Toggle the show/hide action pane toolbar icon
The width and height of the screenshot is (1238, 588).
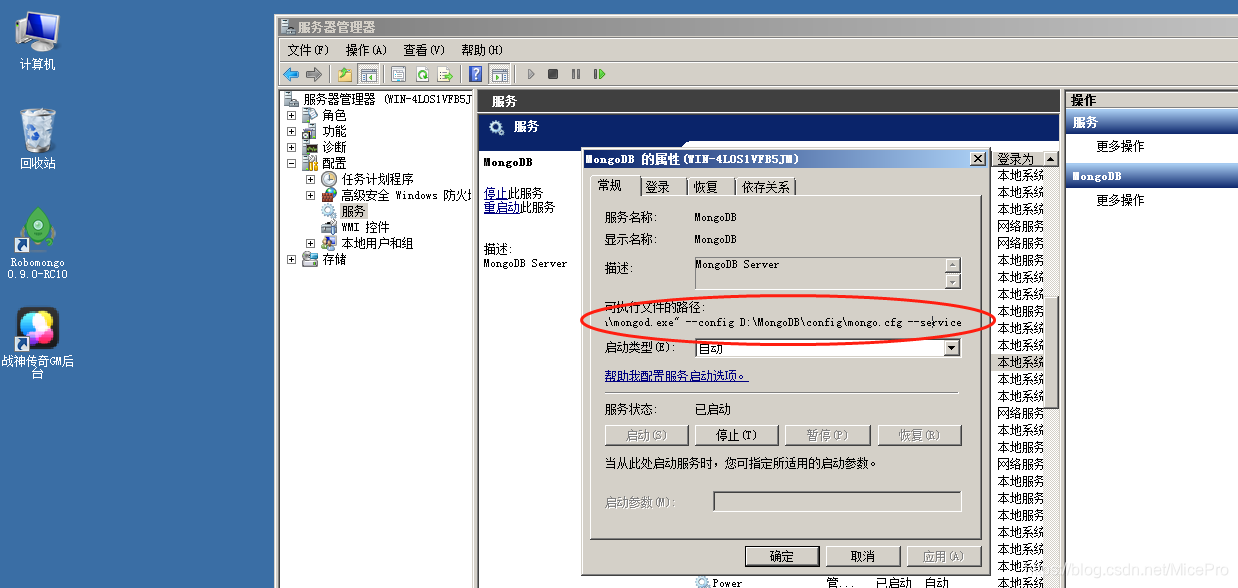[x=500, y=74]
